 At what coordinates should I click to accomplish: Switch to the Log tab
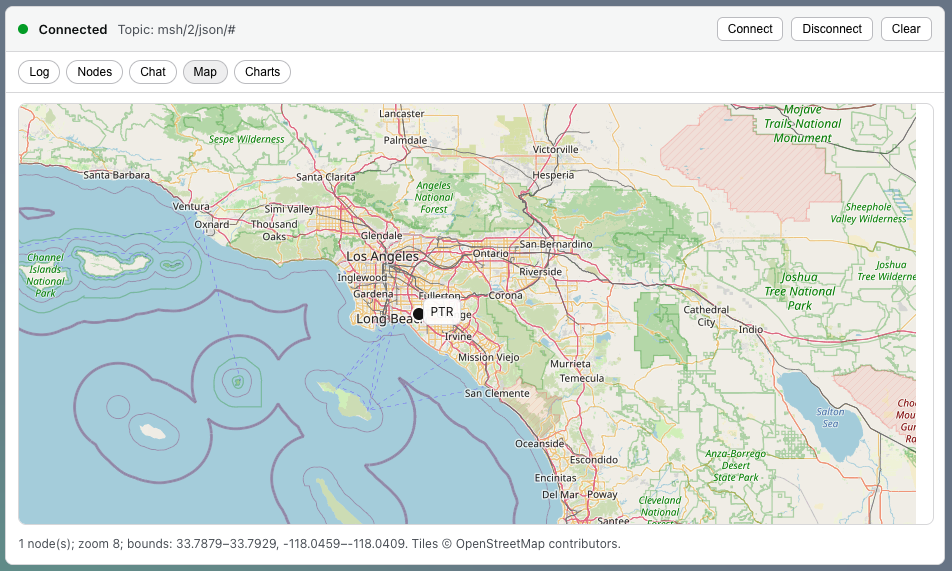pyautogui.click(x=39, y=72)
